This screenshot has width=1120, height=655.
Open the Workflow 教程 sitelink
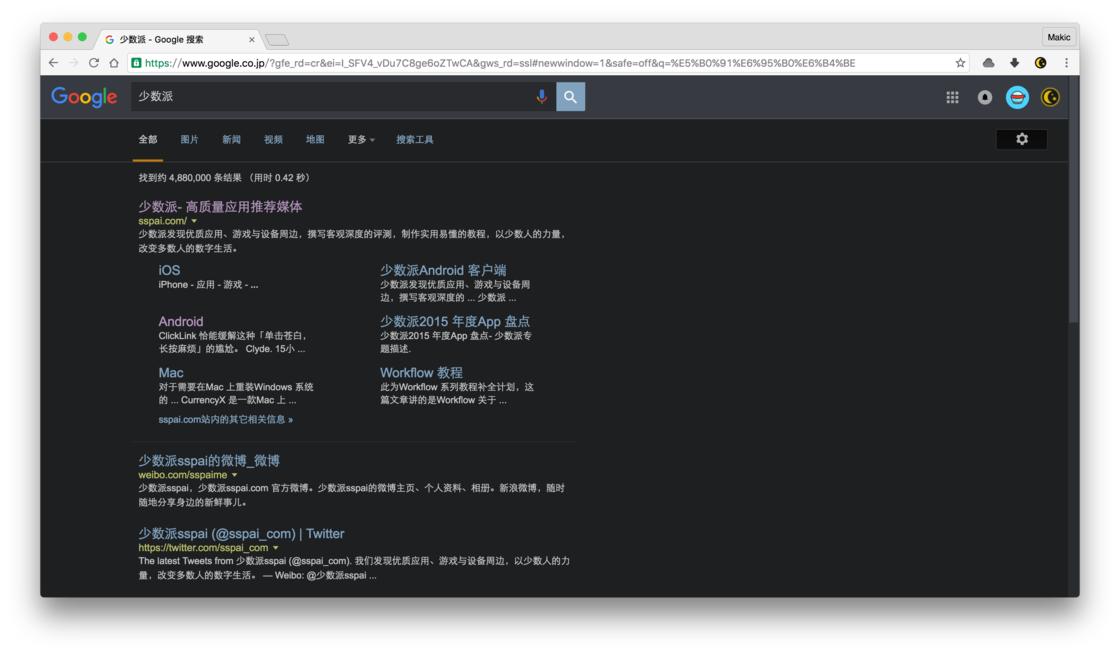pos(421,373)
